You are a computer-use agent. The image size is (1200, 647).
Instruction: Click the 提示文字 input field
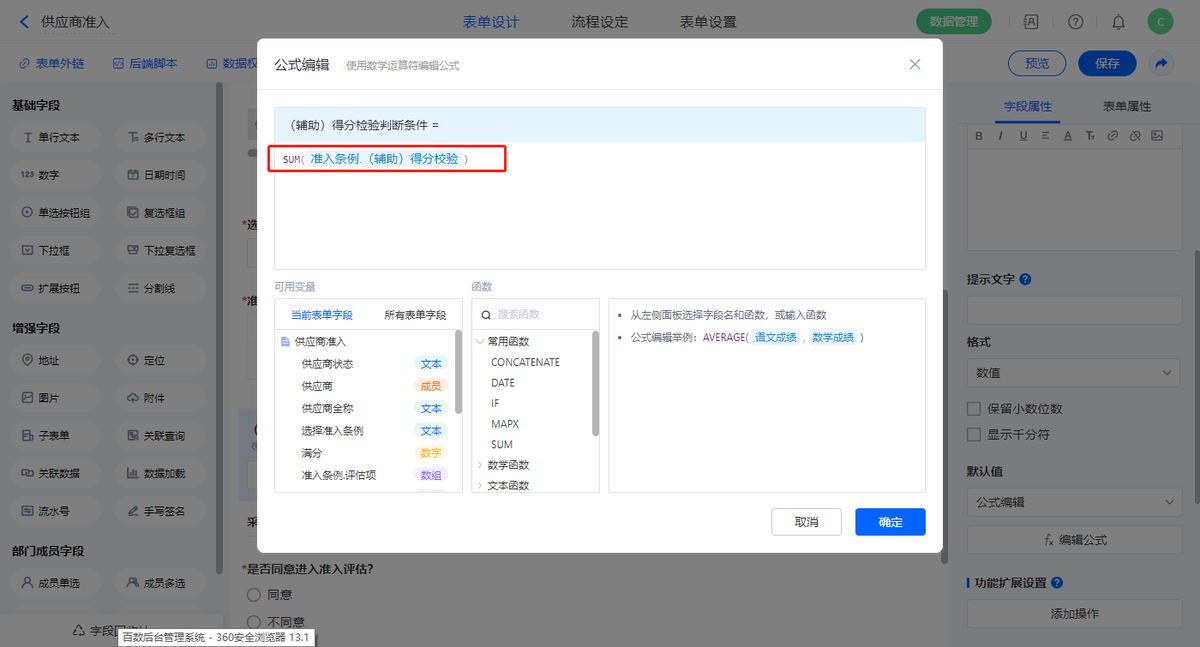coord(1073,309)
